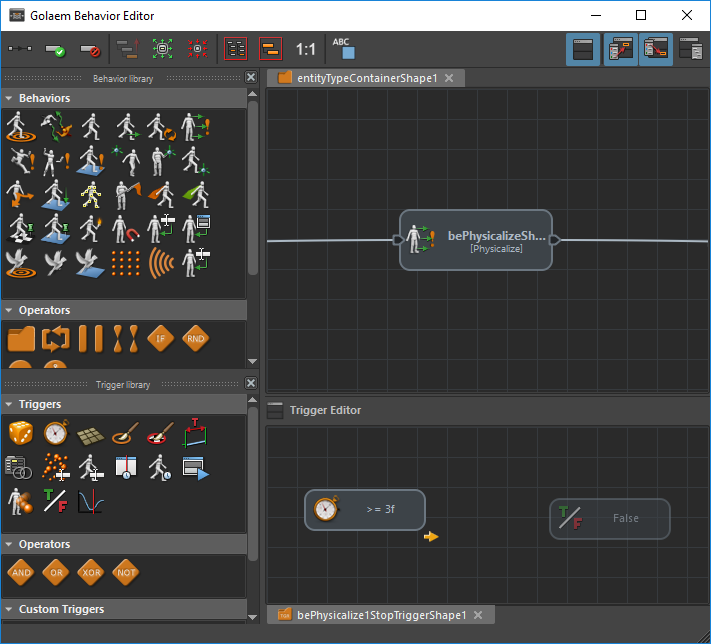This screenshot has height=644, width=711.
Task: Select the magnet behavior icon
Action: (x=126, y=229)
